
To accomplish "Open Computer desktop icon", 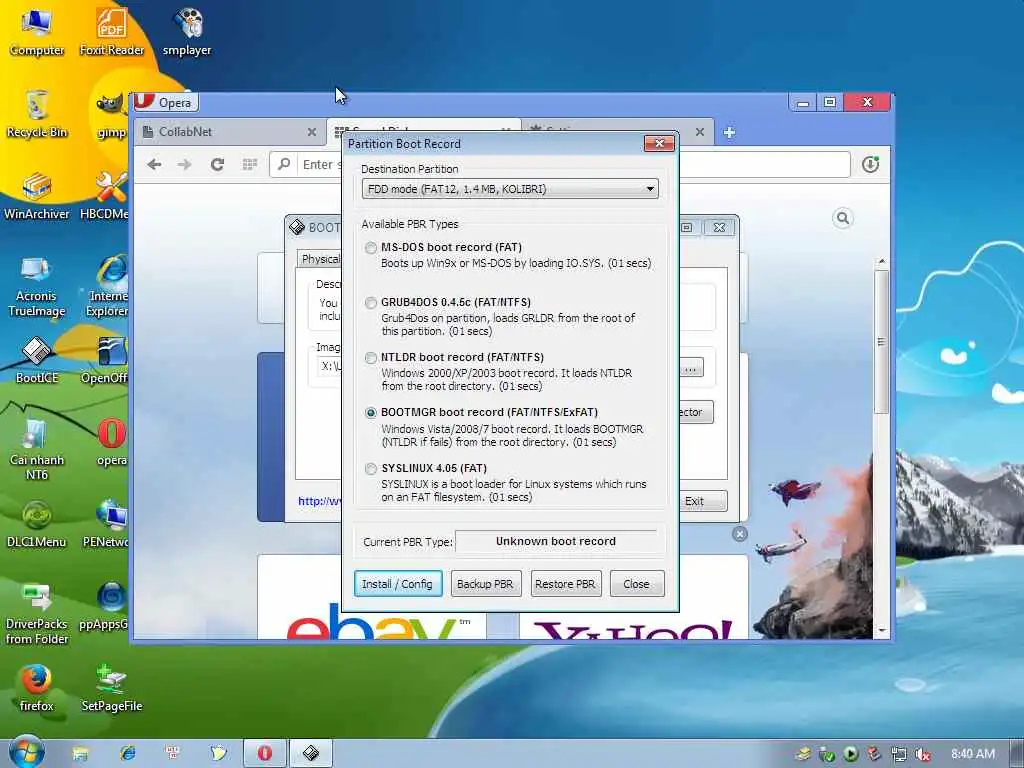I will [37, 33].
